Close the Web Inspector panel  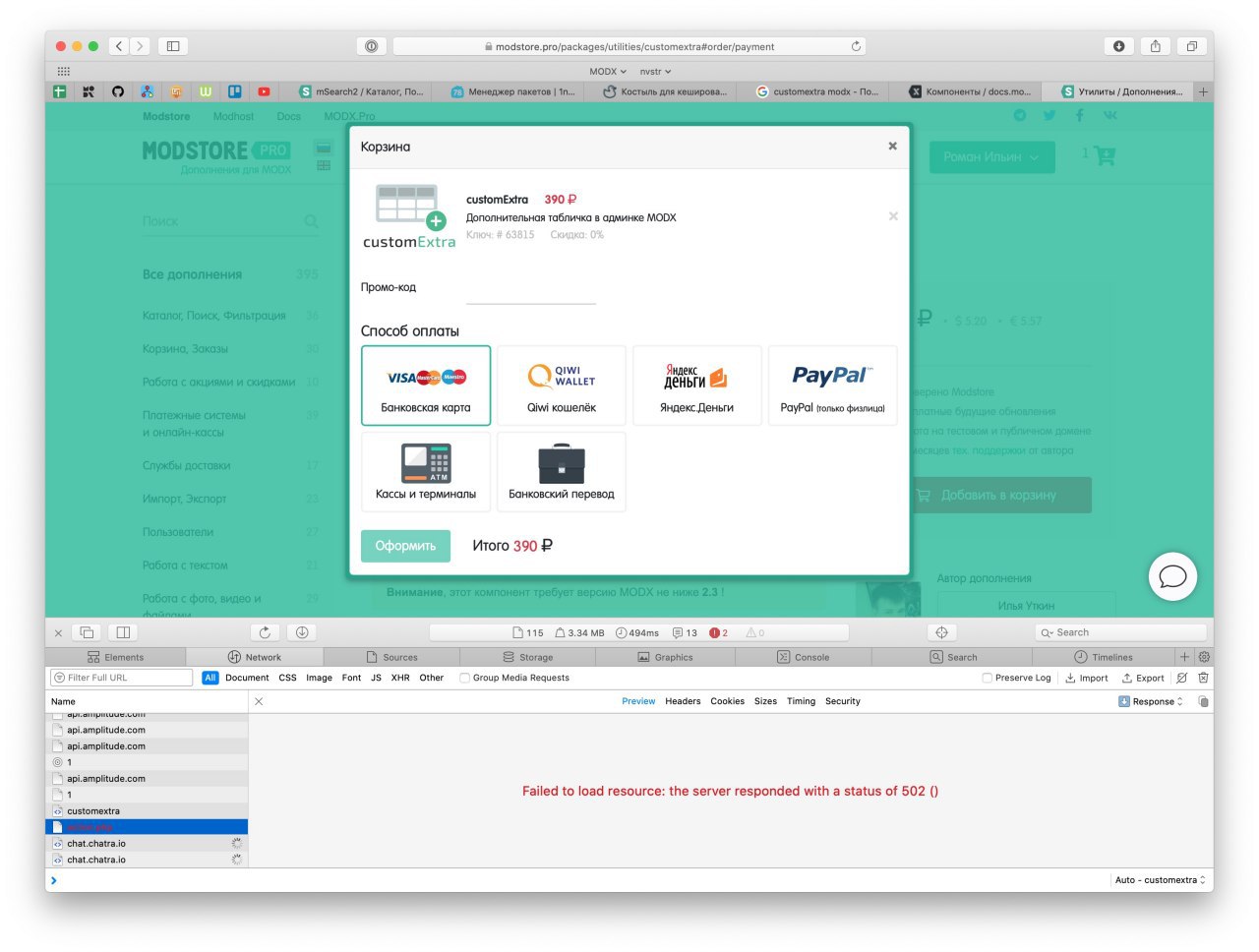coord(58,633)
